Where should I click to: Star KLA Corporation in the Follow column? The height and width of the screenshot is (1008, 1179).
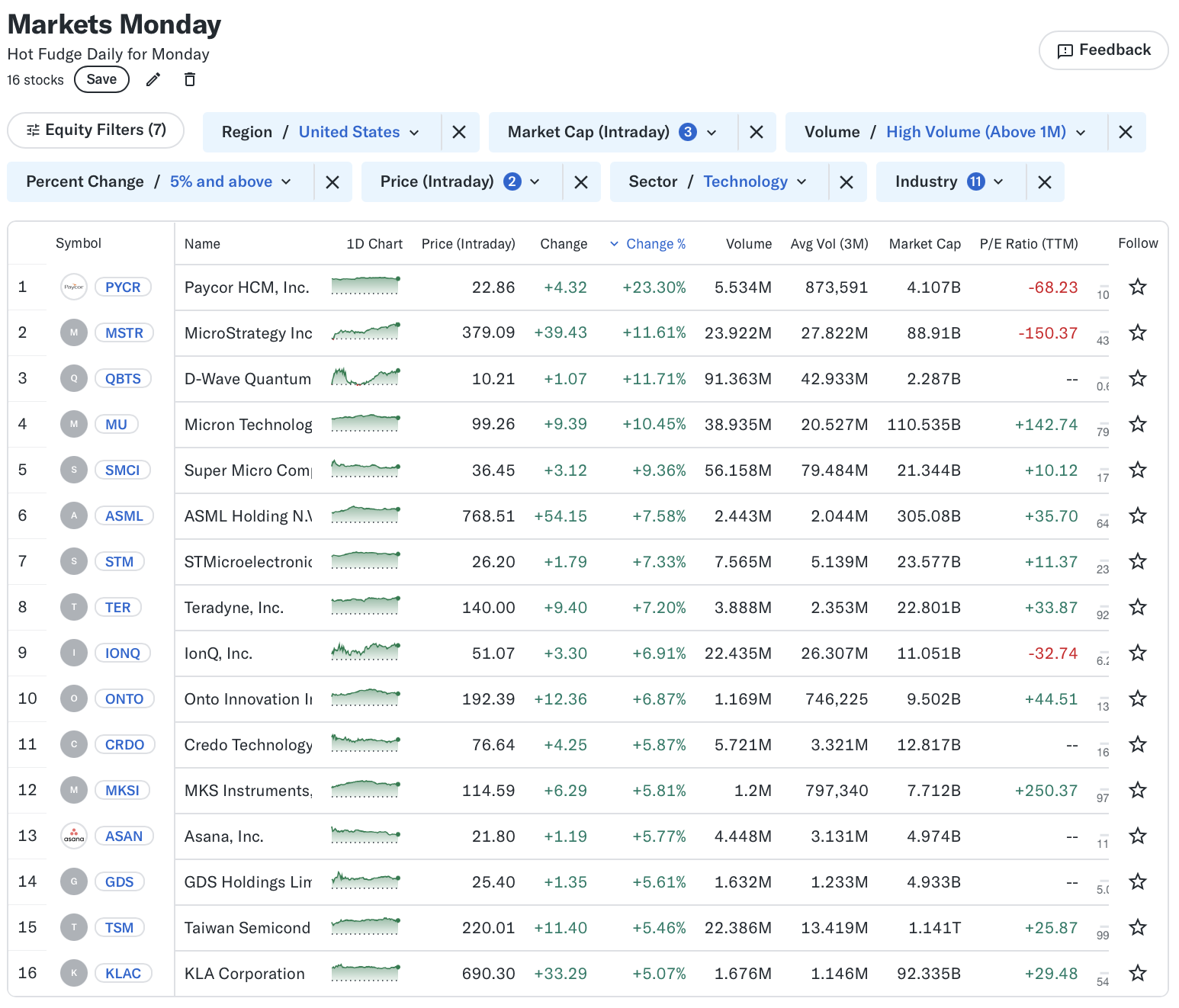pos(1137,973)
